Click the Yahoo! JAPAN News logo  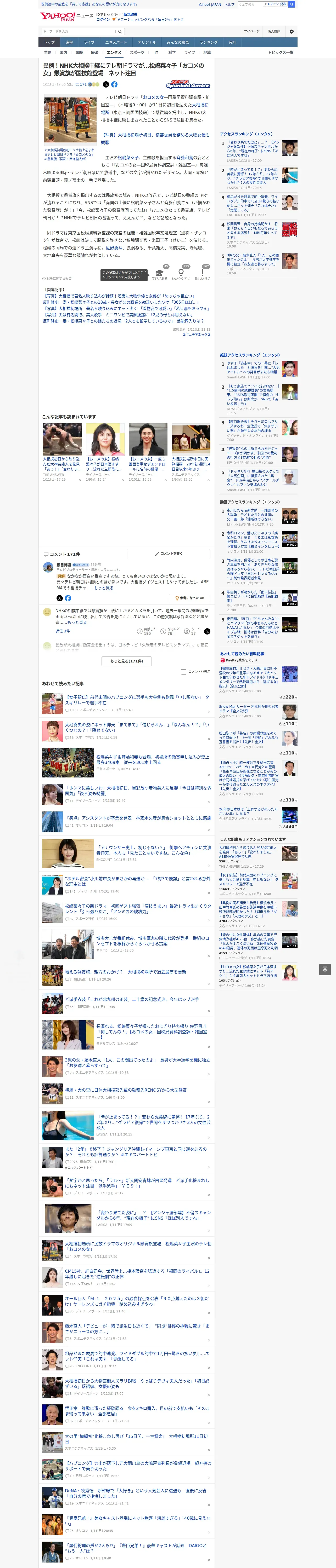[67, 16]
